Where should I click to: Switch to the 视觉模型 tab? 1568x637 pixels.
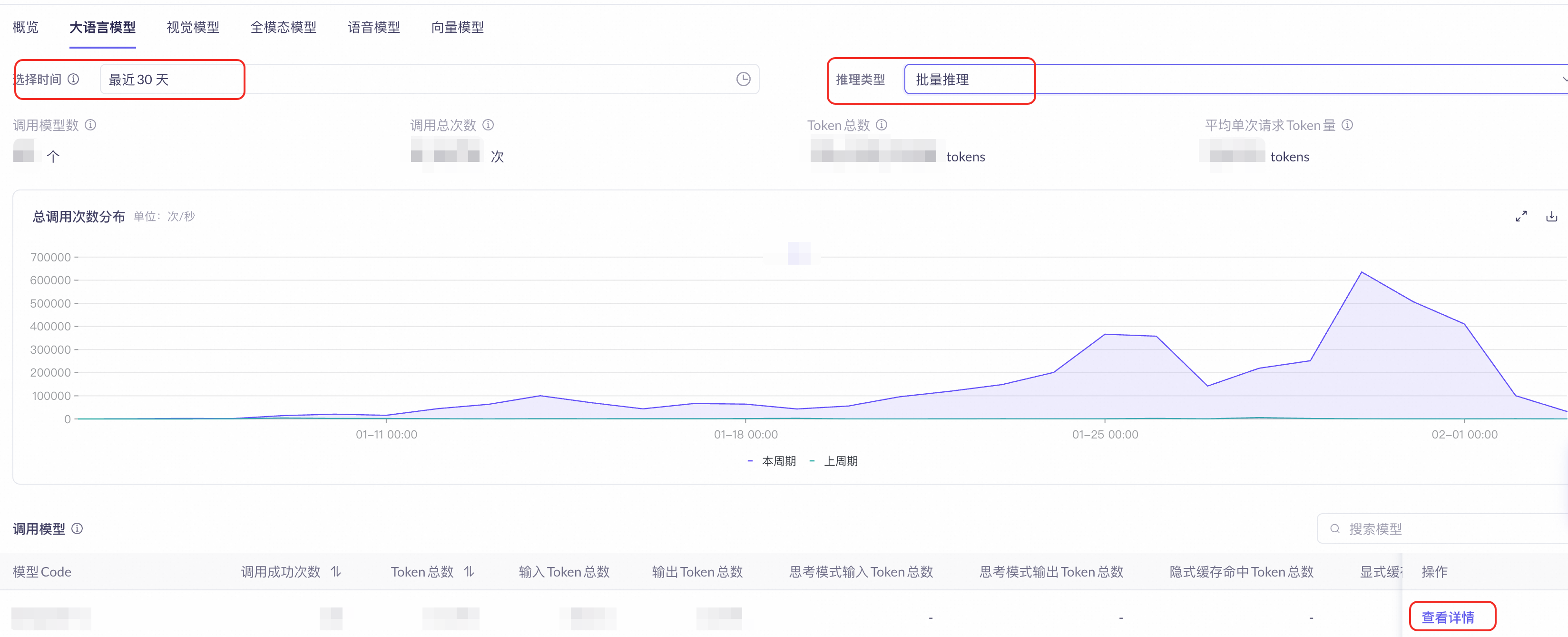pos(192,28)
